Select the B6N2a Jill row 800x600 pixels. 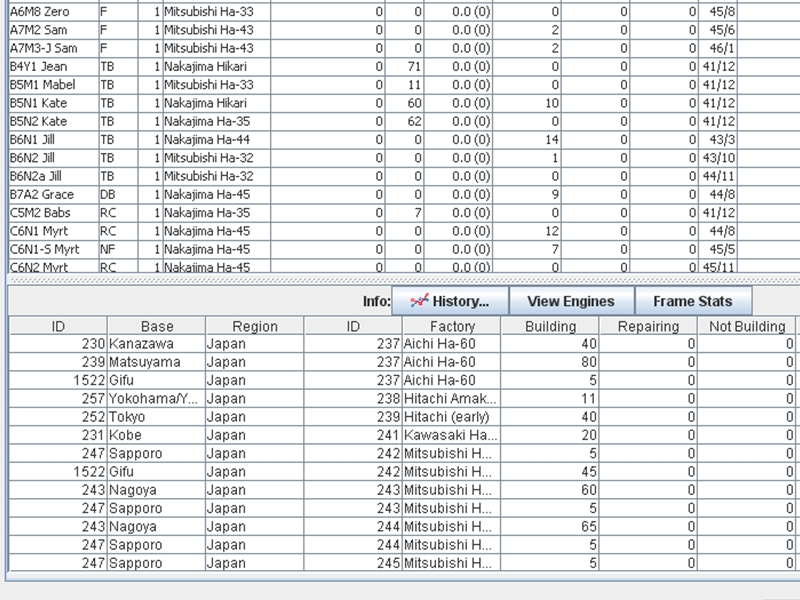coord(403,177)
